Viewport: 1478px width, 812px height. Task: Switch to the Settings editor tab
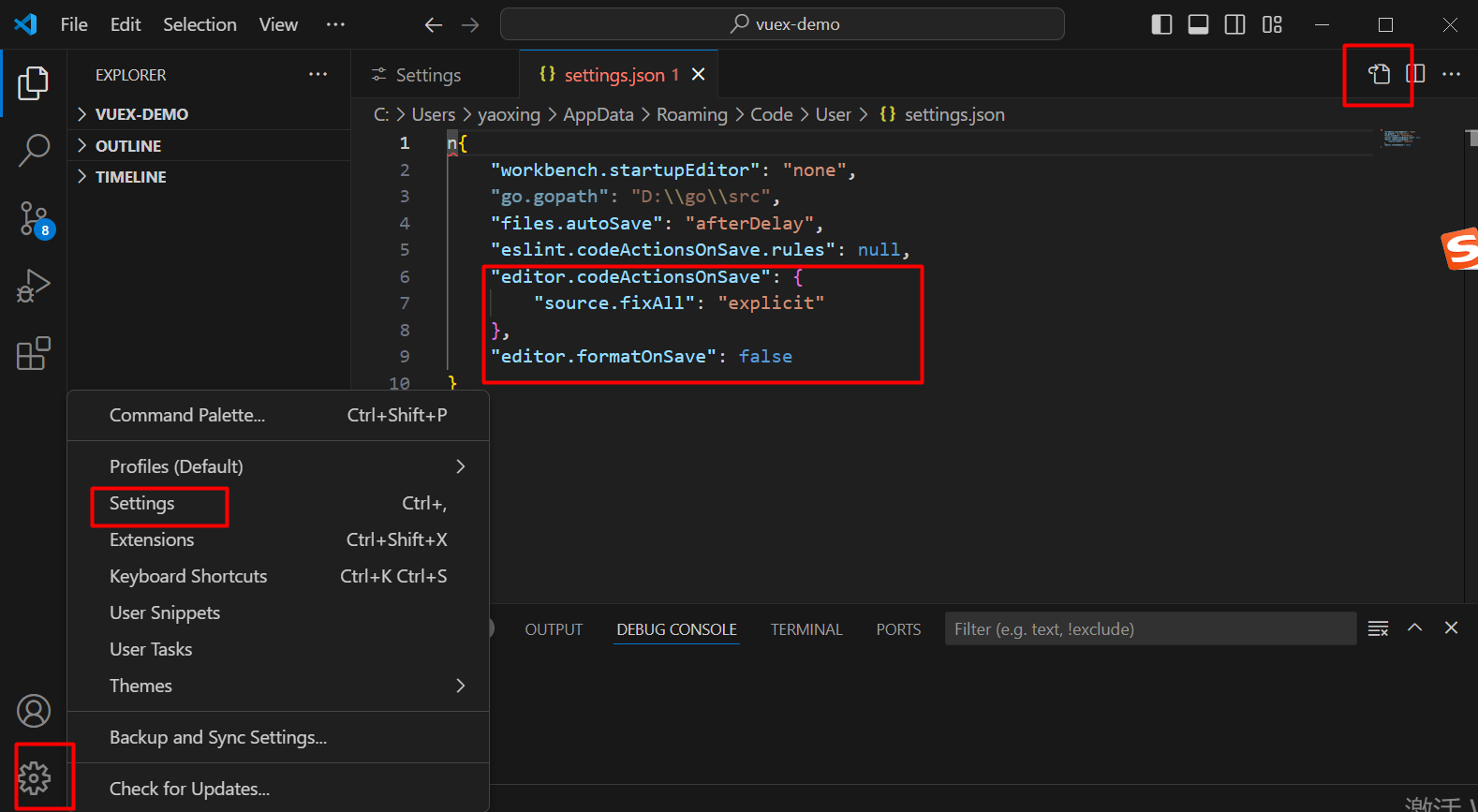[435, 74]
